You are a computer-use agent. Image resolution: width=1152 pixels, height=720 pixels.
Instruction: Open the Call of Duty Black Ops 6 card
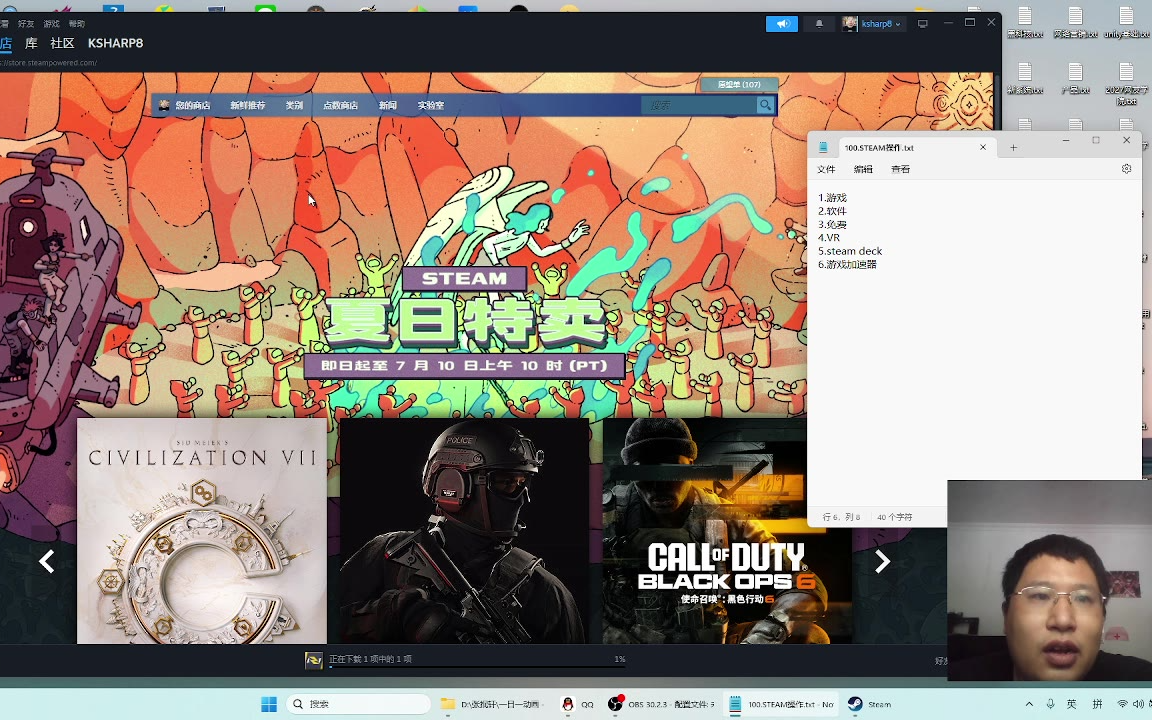coord(727,531)
